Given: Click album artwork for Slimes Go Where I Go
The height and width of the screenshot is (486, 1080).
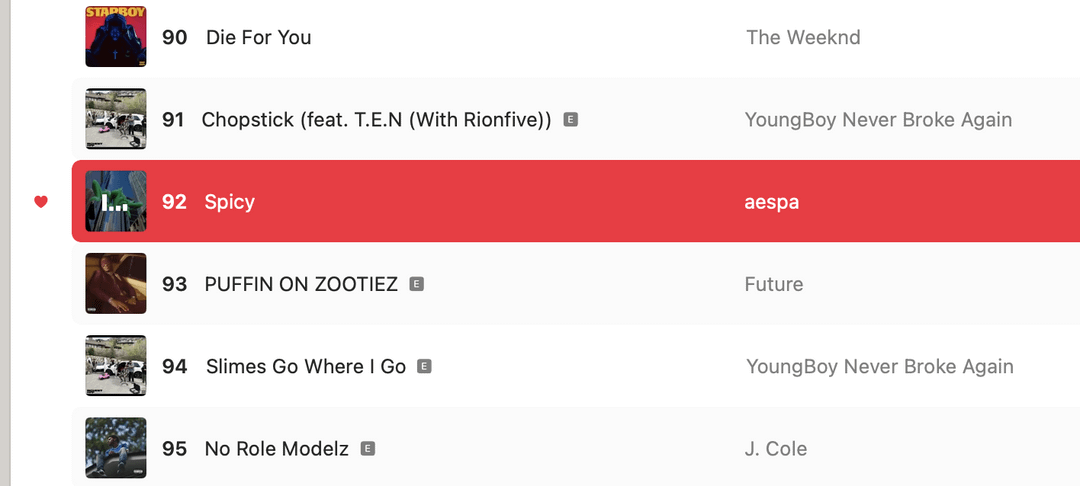Looking at the screenshot, I should click(x=116, y=366).
